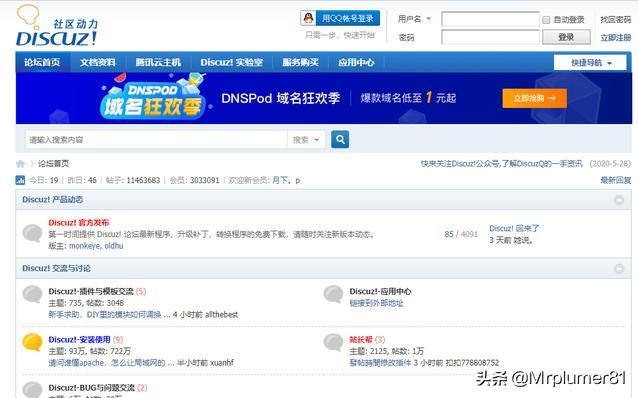
Task: Open moderator oldhu profile
Action: coord(114,246)
